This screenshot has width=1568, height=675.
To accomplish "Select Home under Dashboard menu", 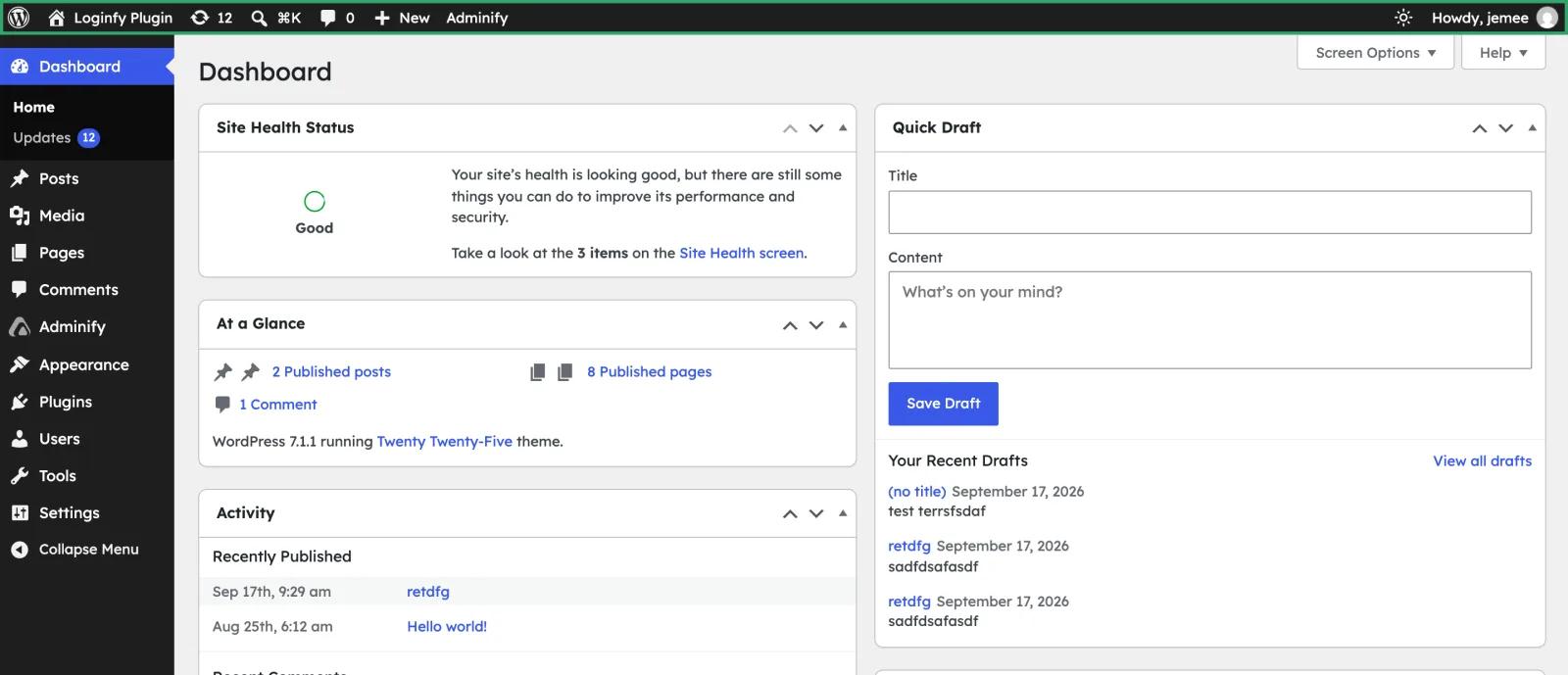I will [33, 107].
